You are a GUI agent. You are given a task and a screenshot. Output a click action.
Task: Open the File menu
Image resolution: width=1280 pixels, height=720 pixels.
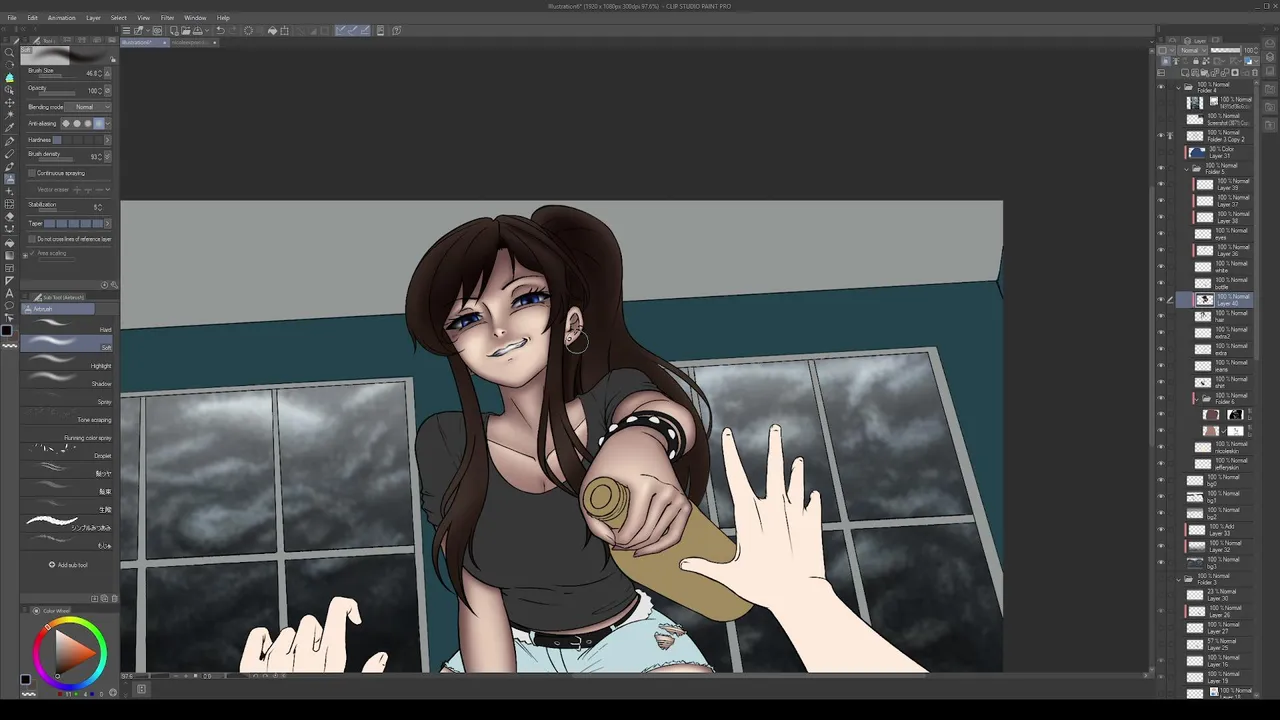coord(12,18)
